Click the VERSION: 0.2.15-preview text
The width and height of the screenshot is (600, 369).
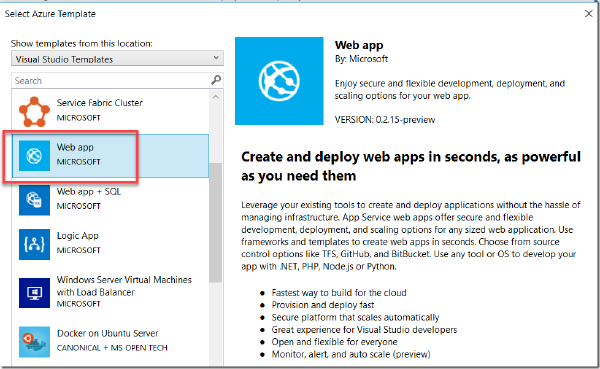(x=385, y=120)
